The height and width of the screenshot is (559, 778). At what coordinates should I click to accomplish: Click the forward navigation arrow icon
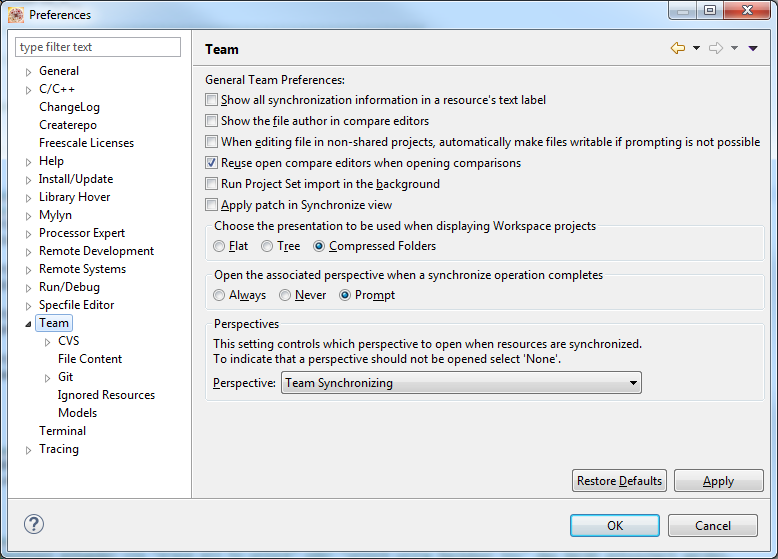(x=715, y=48)
